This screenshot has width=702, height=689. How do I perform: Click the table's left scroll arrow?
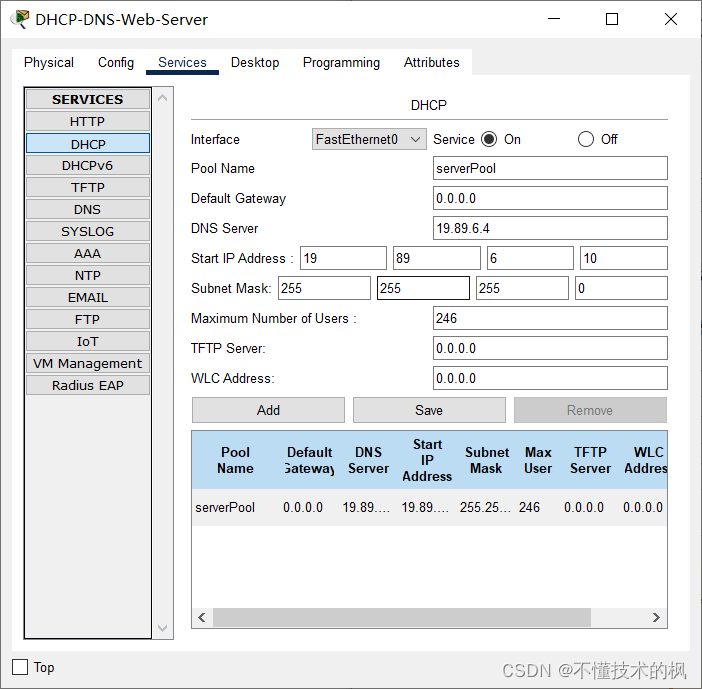(x=202, y=618)
